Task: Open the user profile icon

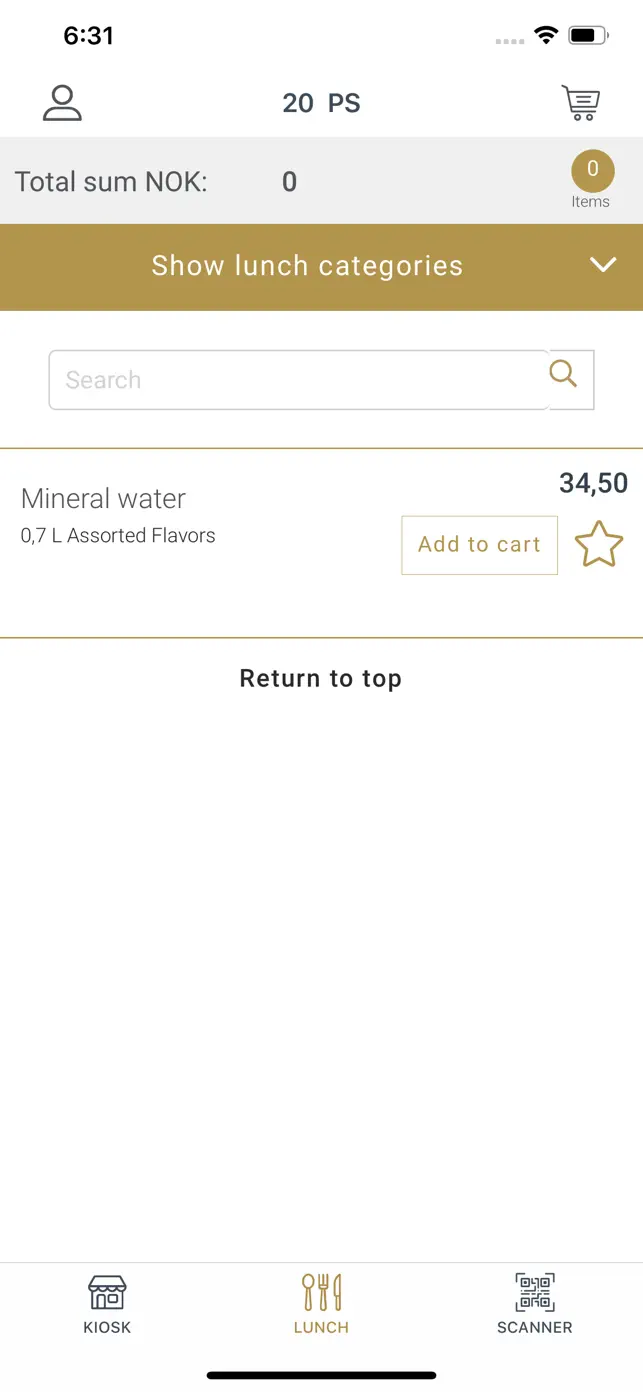Action: [62, 103]
